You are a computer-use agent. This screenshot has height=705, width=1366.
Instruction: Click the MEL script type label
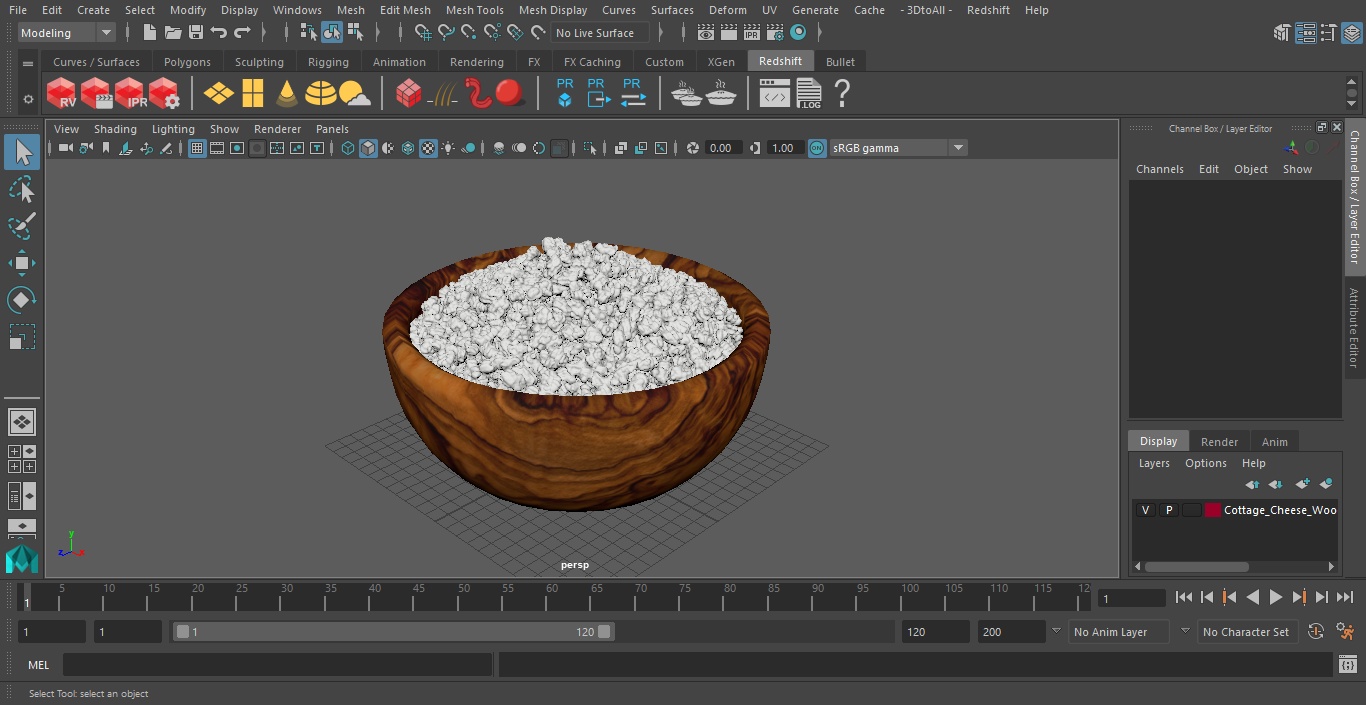38,665
